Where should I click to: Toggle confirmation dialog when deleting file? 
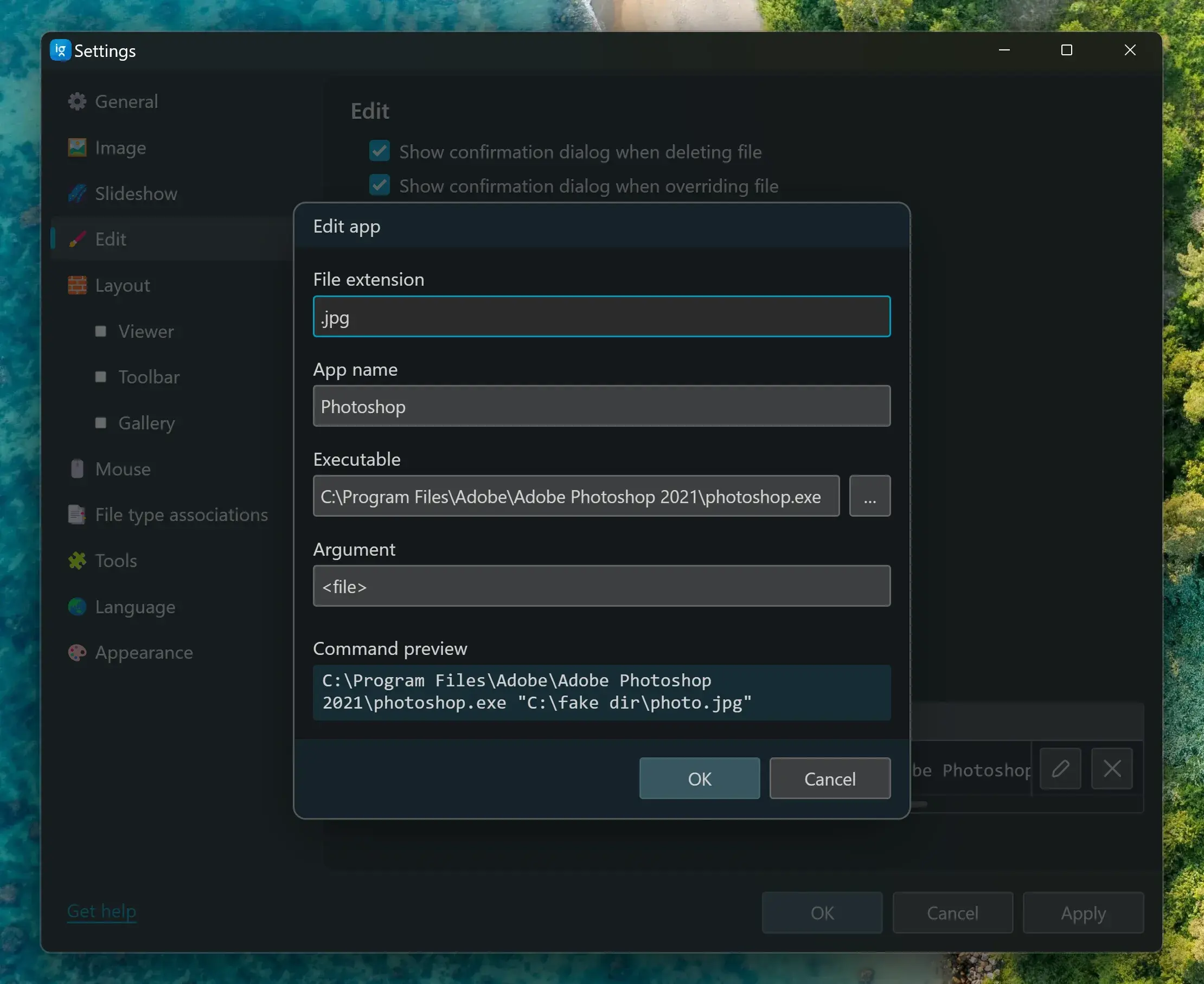pos(380,151)
